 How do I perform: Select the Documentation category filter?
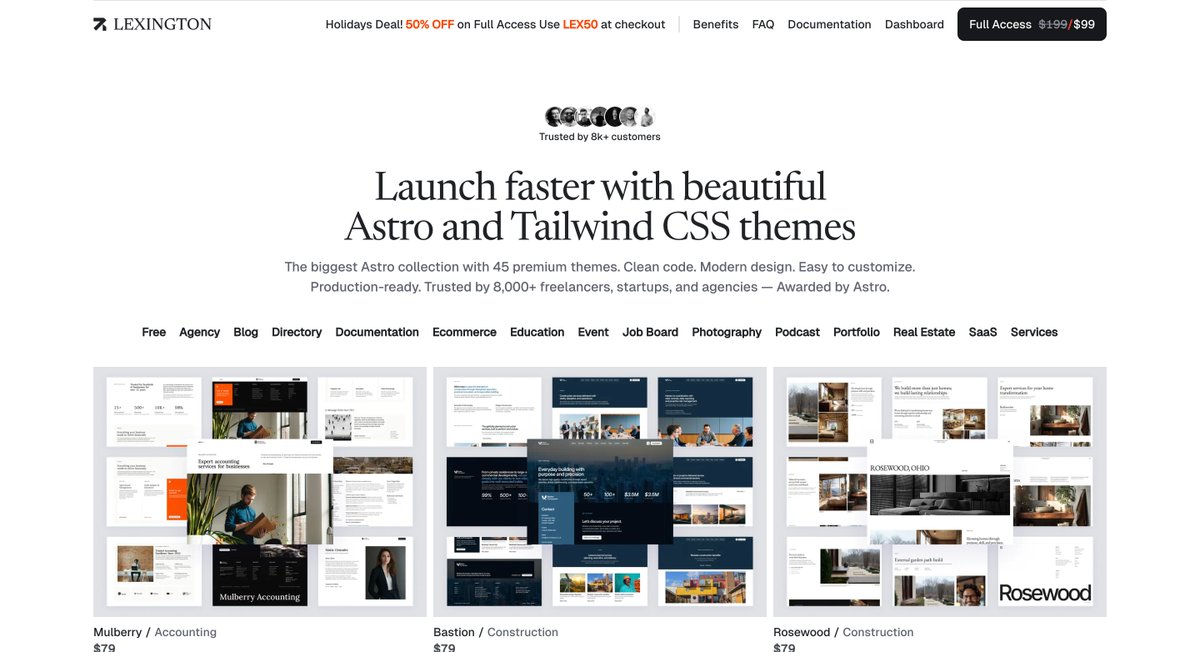[377, 332]
